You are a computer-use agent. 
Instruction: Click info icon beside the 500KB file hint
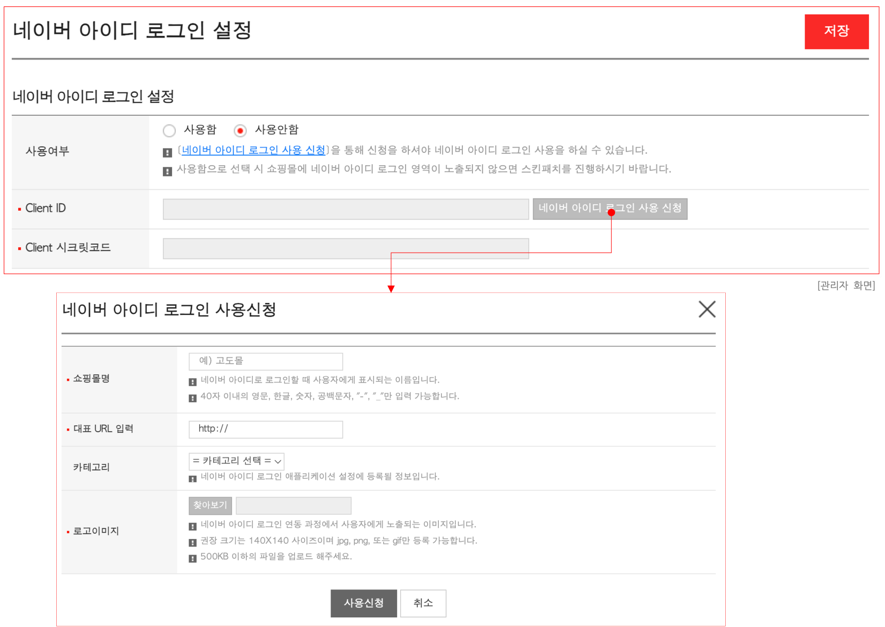193,558
